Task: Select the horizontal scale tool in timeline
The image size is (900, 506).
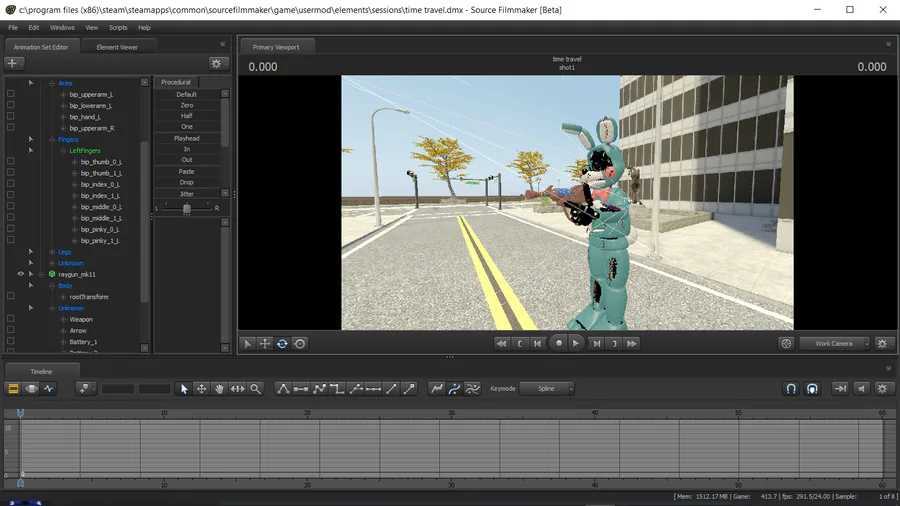Action: tap(237, 389)
